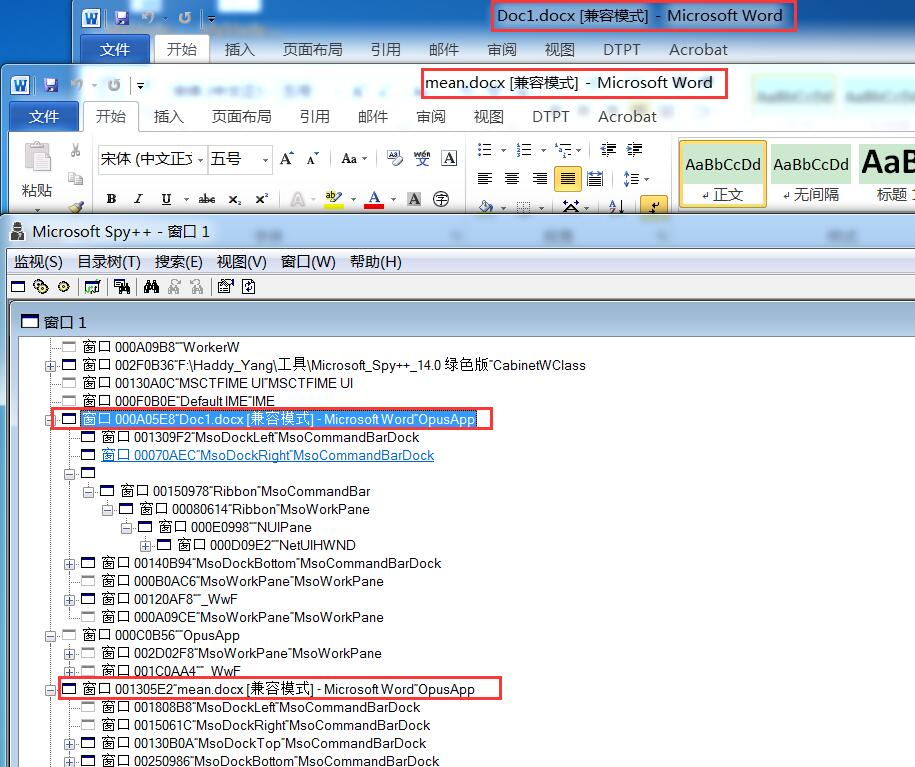This screenshot has height=767, width=915.
Task: Refresh the Spy++ window tree
Action: tap(249, 287)
